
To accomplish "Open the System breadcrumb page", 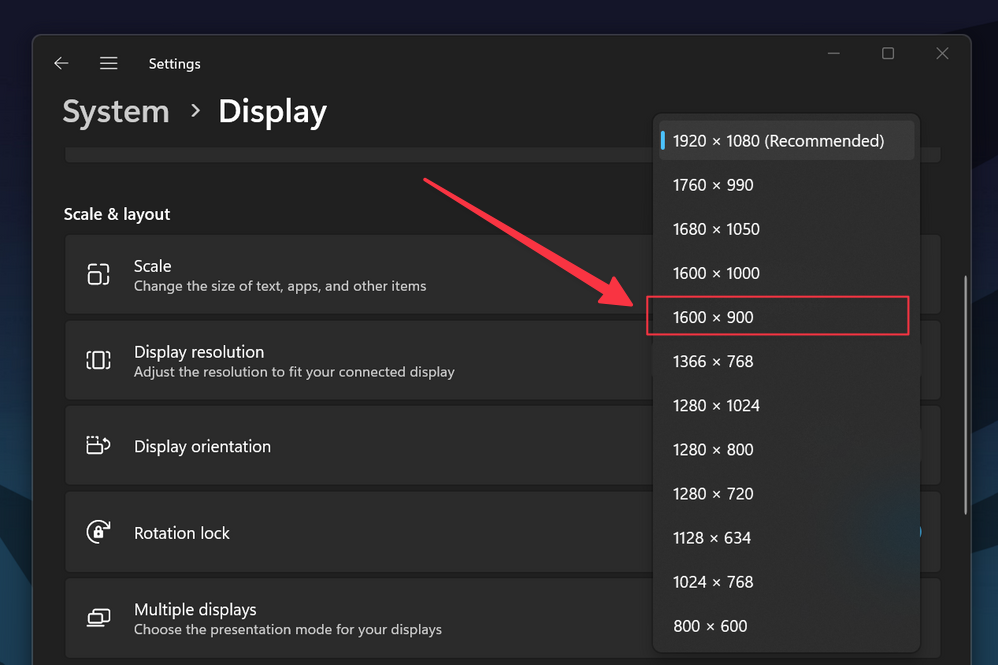I will click(116, 112).
